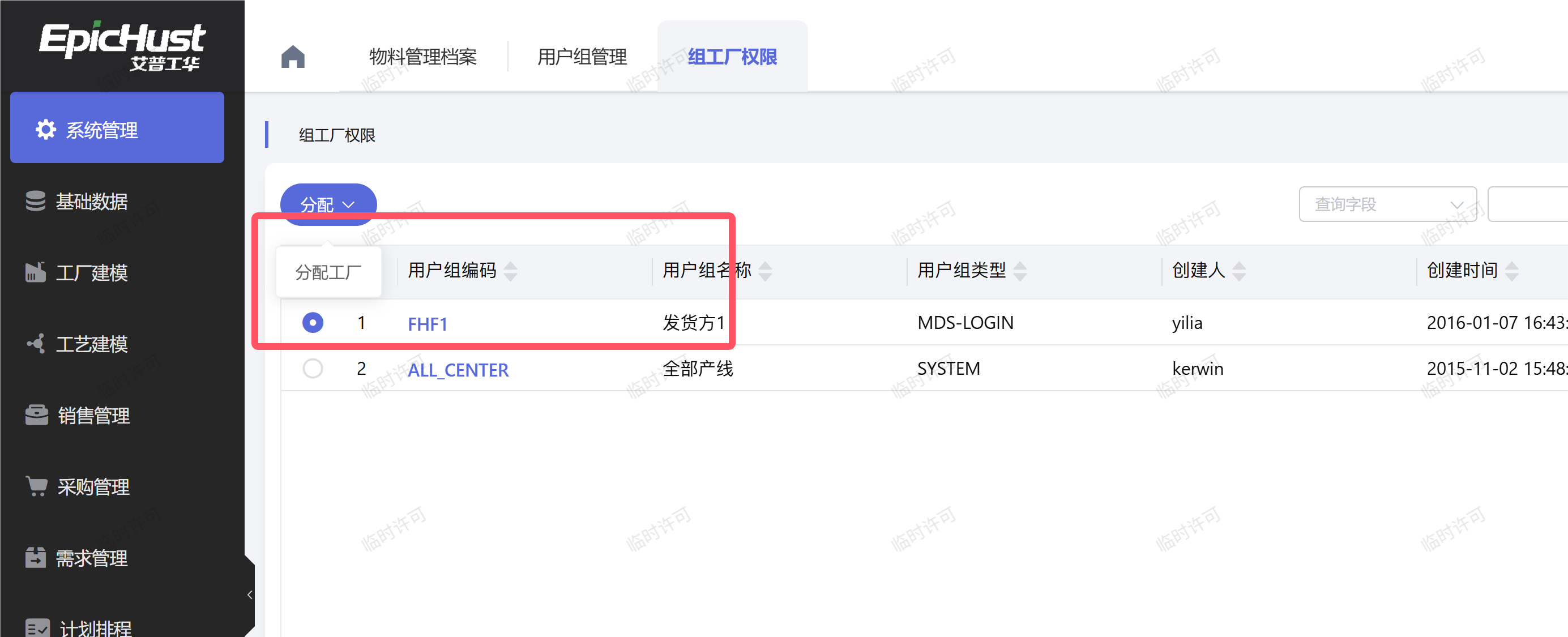Switch to the 物料管理档案 tab

click(423, 57)
